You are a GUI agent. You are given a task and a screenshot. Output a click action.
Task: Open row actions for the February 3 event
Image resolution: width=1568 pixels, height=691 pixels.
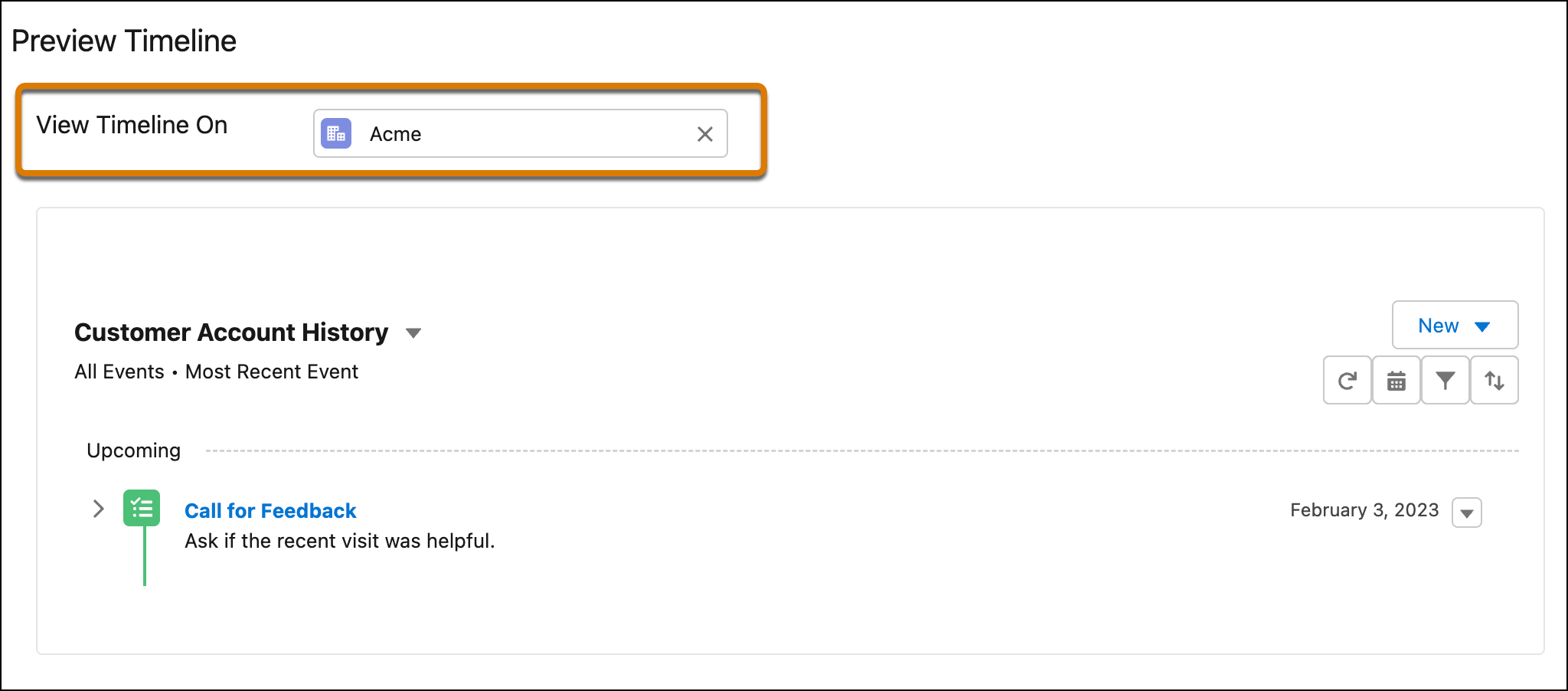point(1466,512)
